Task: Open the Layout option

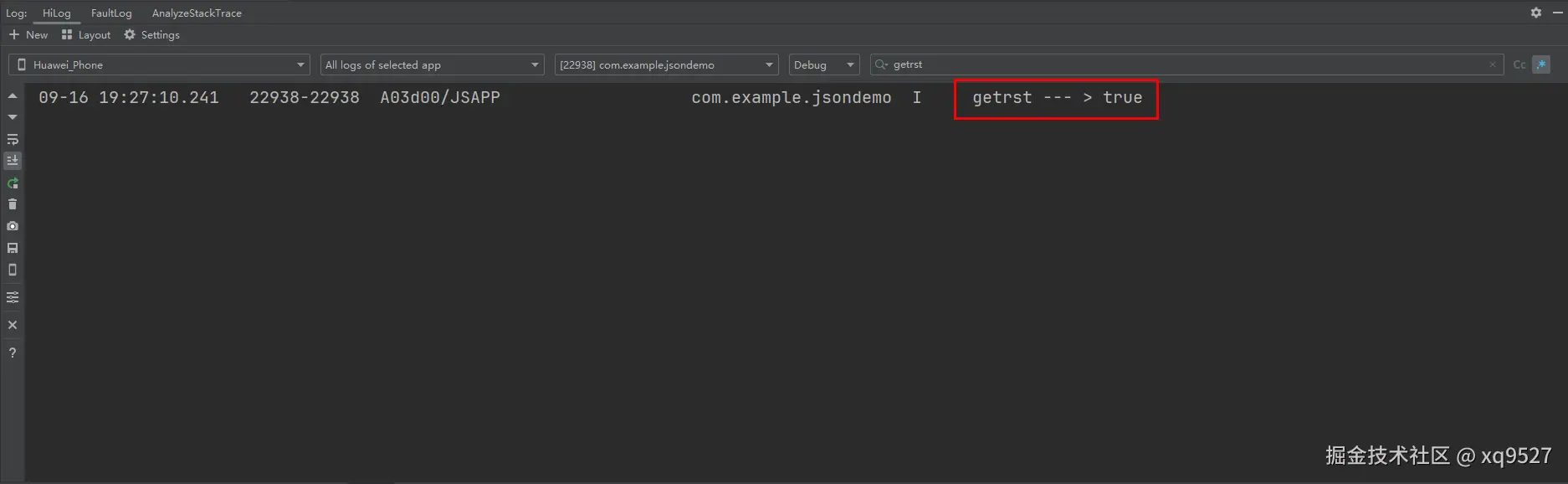Action: pos(86,34)
